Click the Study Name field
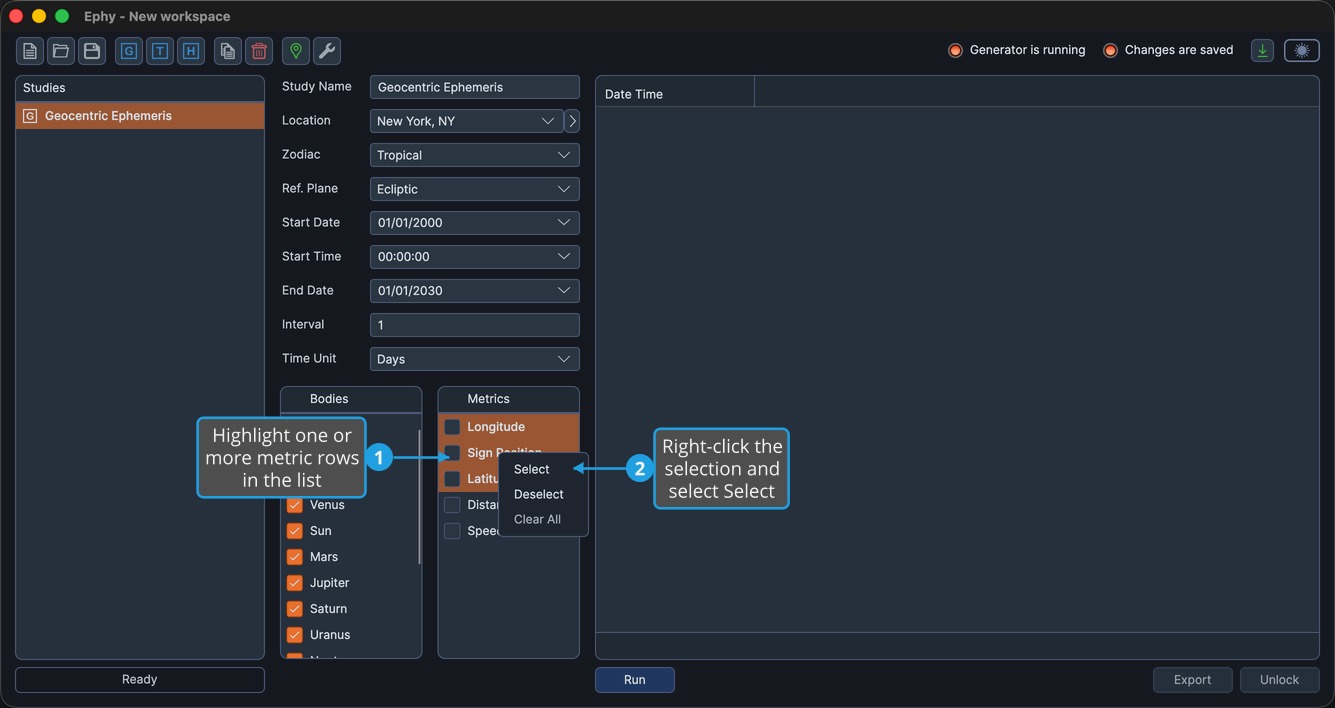Viewport: 1335px width, 708px height. click(474, 87)
